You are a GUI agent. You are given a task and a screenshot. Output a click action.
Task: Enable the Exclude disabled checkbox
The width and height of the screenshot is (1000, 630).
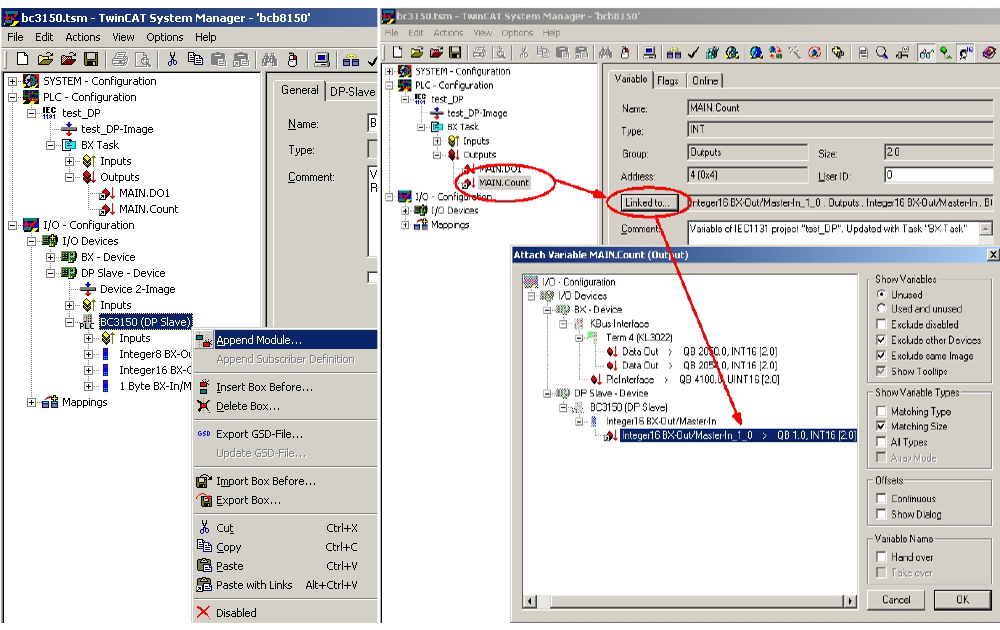pyautogui.click(x=881, y=324)
